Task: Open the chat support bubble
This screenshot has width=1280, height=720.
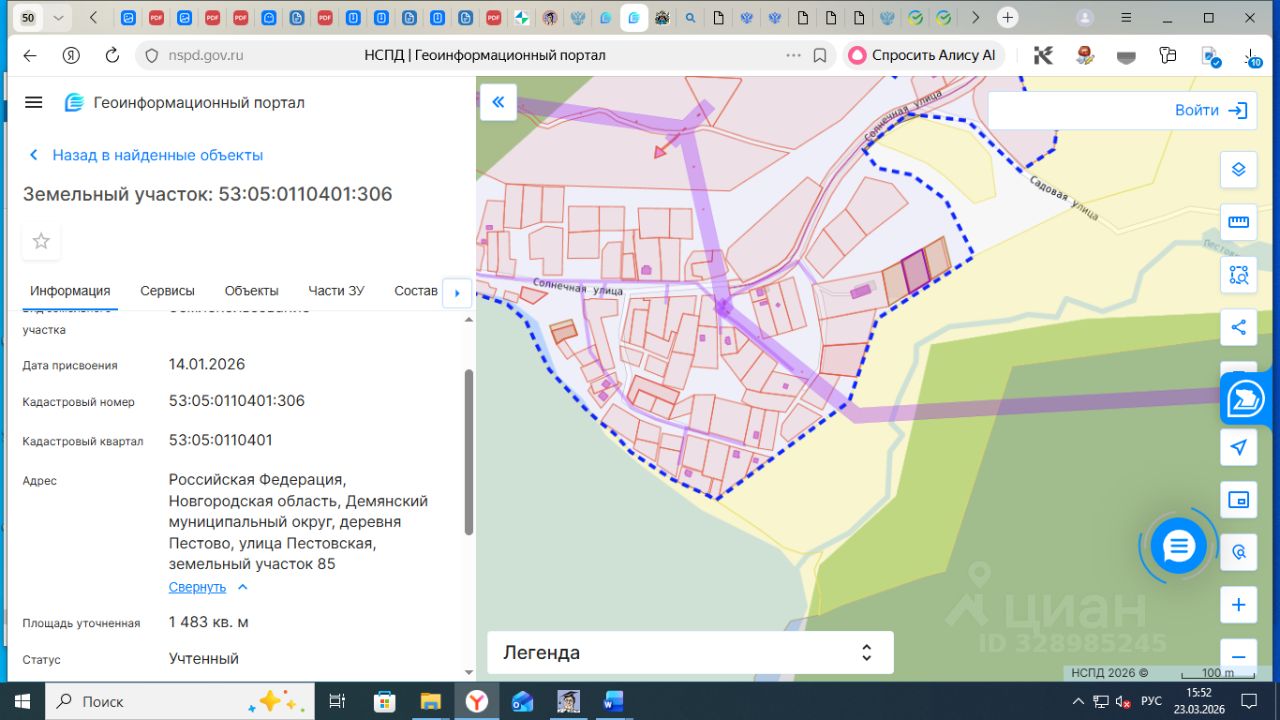Action: pos(1179,546)
